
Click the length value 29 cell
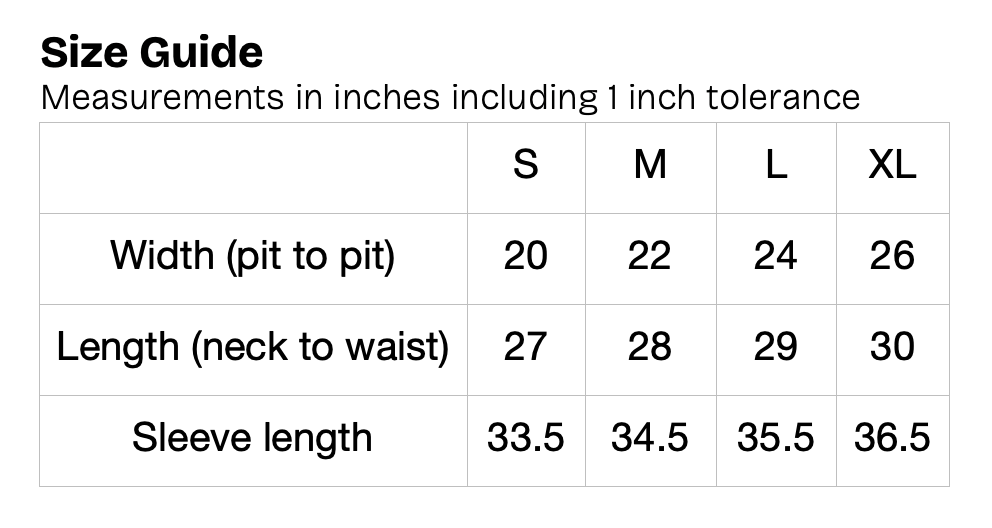[x=775, y=347]
